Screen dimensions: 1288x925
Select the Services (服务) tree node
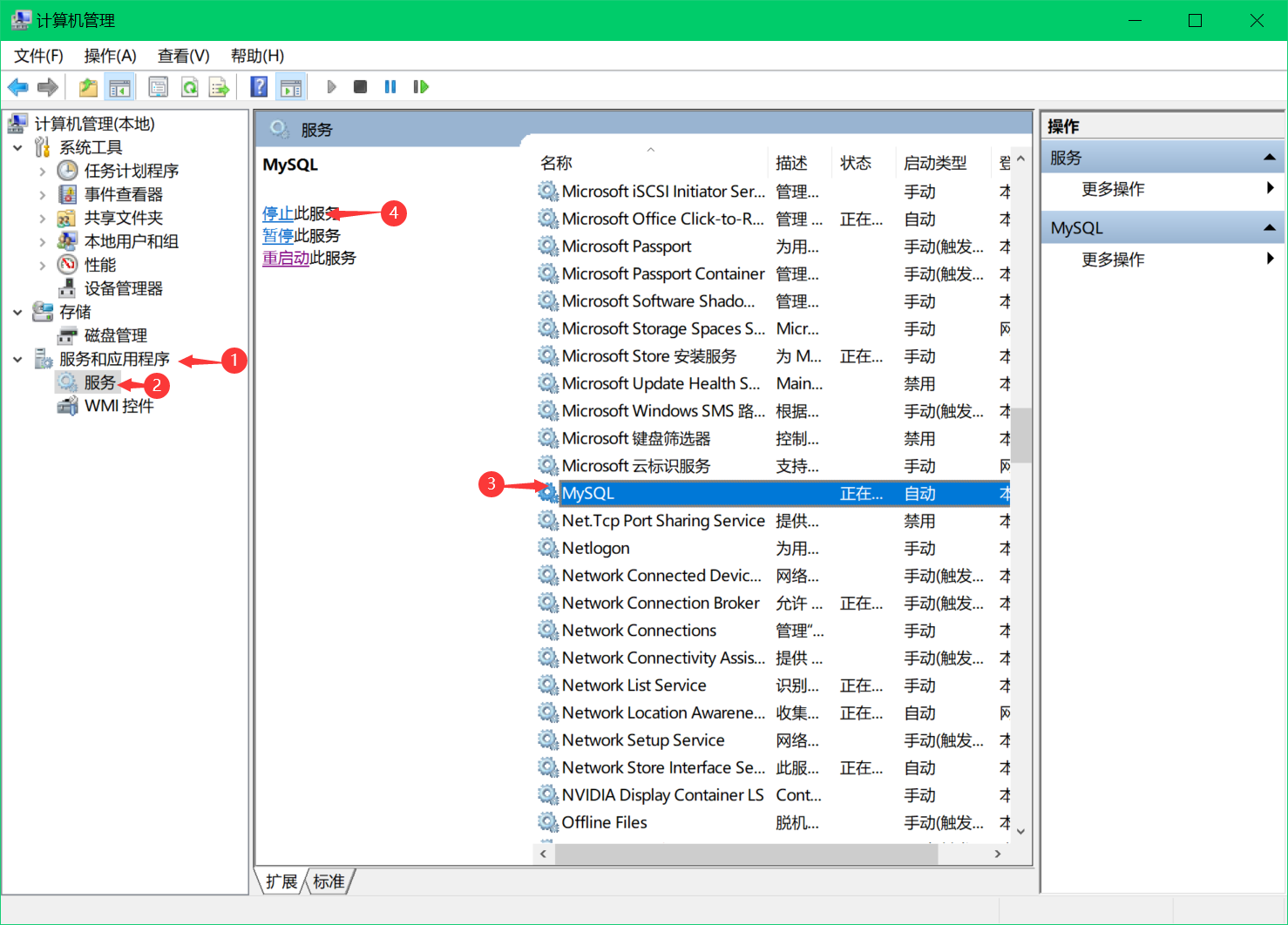(x=99, y=382)
